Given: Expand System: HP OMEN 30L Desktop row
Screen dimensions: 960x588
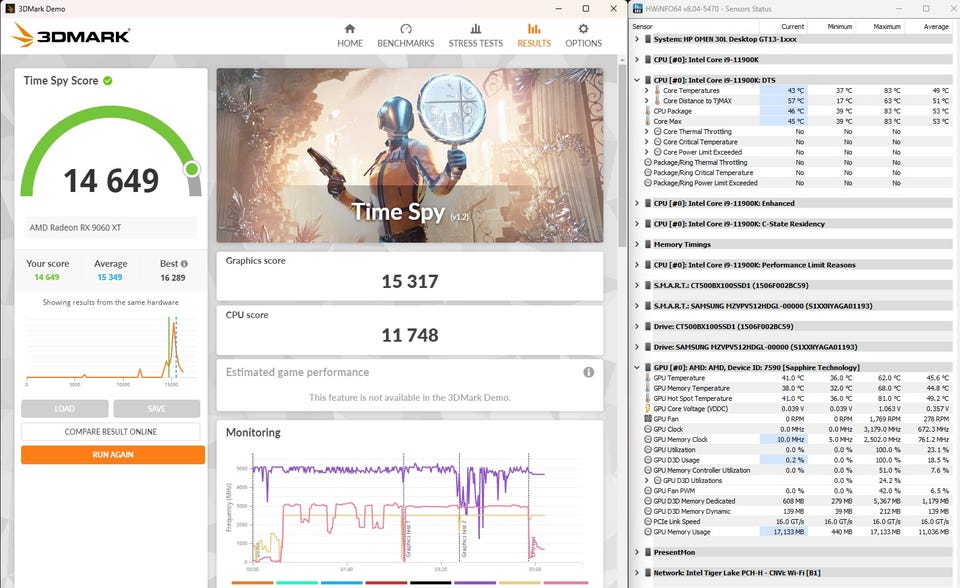Looking at the screenshot, I should (637, 39).
